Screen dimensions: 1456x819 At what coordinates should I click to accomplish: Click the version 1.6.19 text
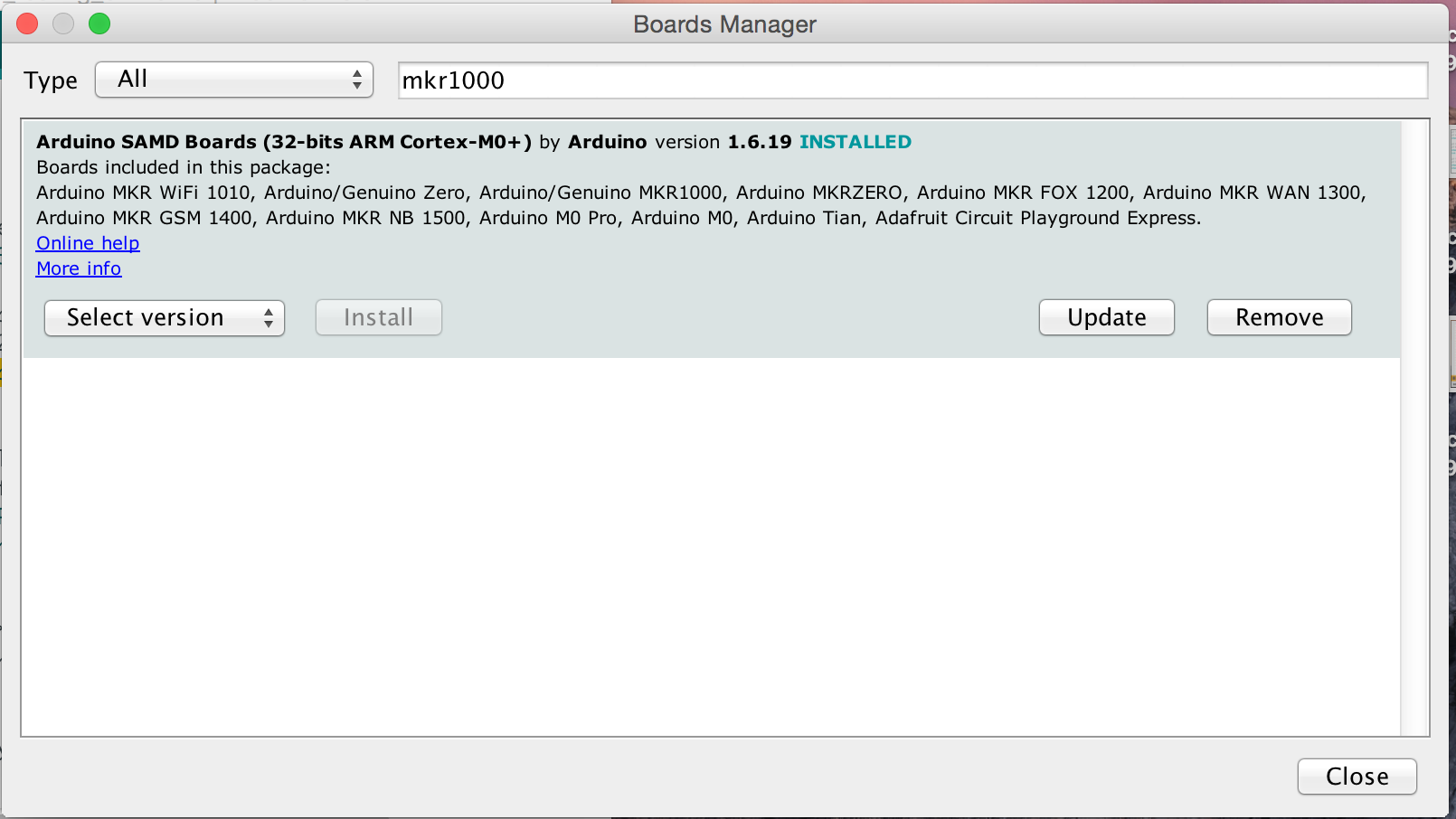pos(723,142)
